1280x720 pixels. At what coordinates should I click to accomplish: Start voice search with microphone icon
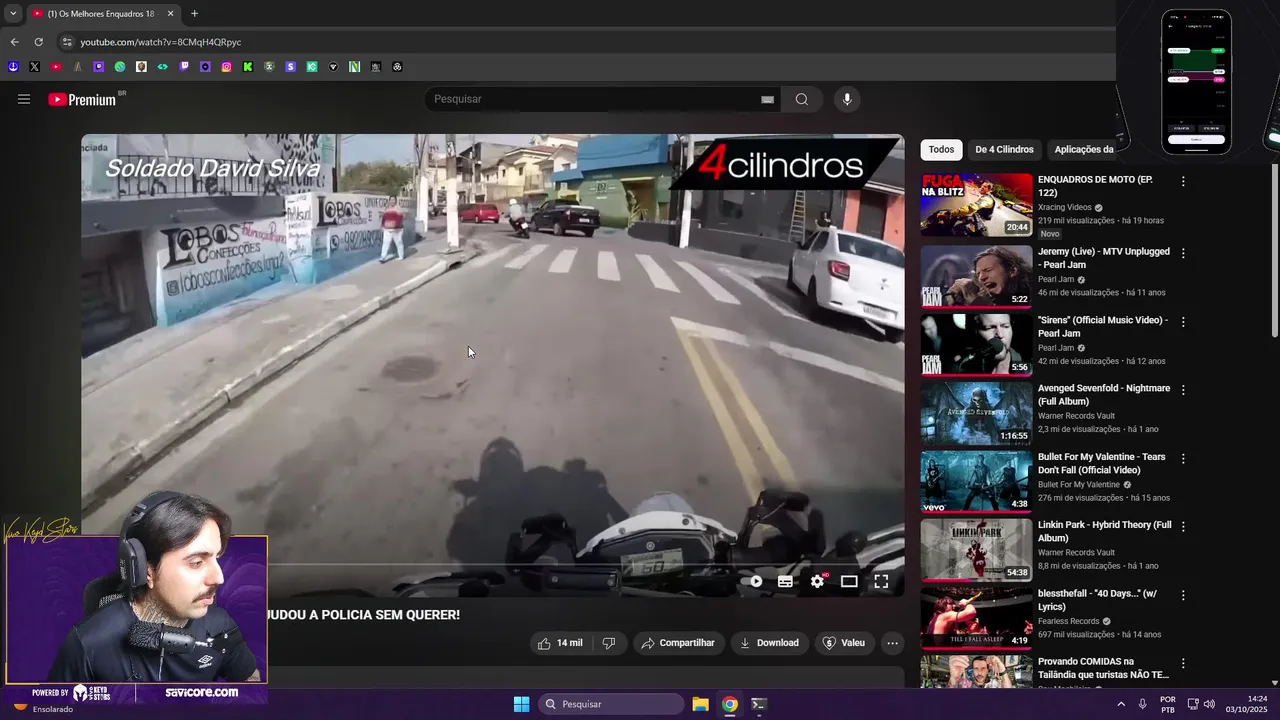(x=847, y=99)
